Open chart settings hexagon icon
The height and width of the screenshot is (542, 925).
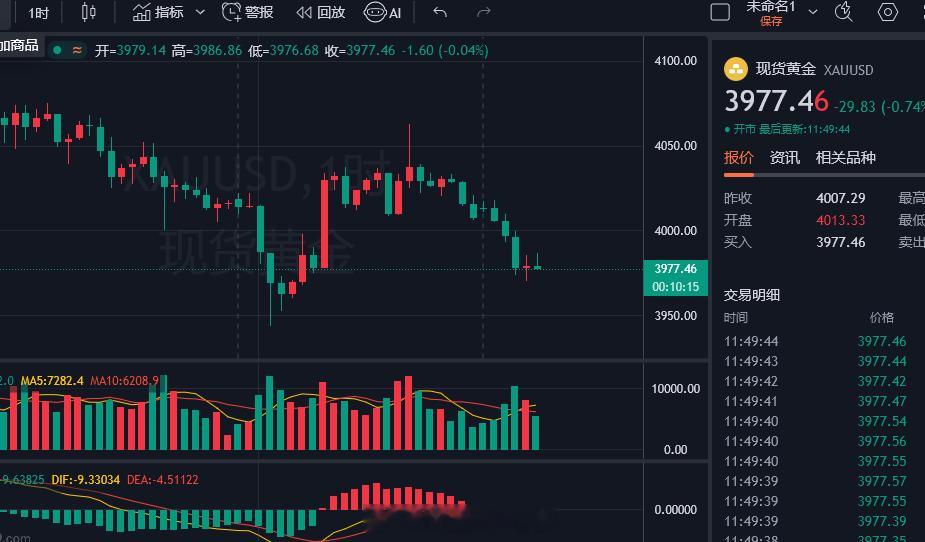pos(887,12)
